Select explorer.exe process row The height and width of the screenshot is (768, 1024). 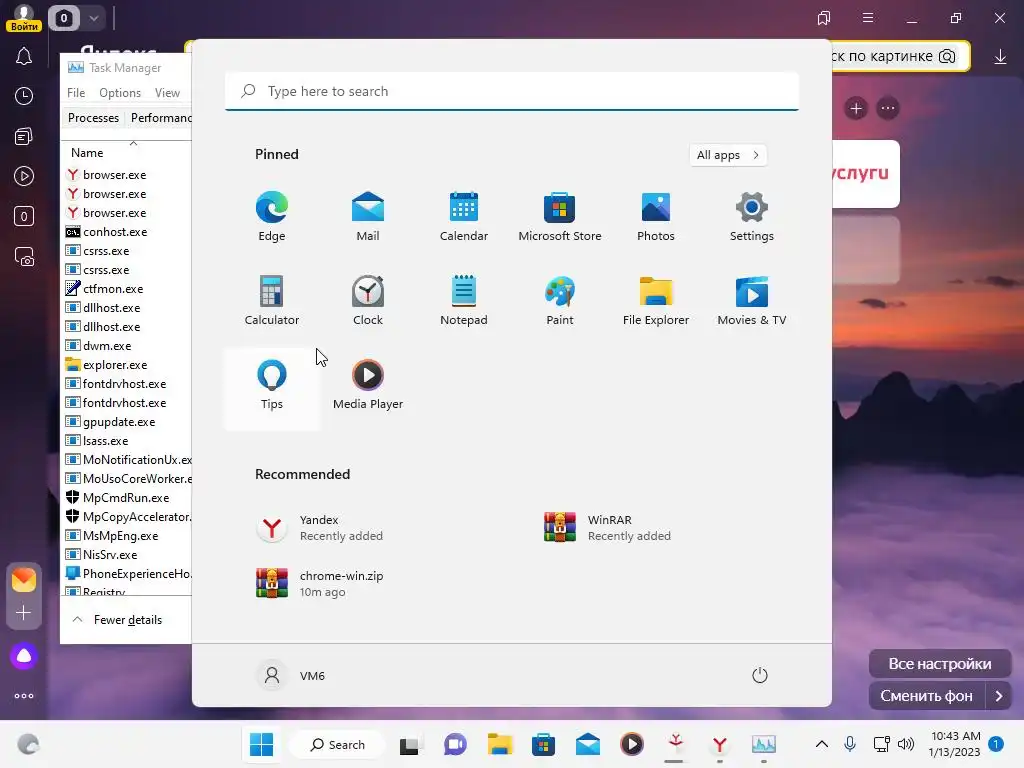[127, 364]
